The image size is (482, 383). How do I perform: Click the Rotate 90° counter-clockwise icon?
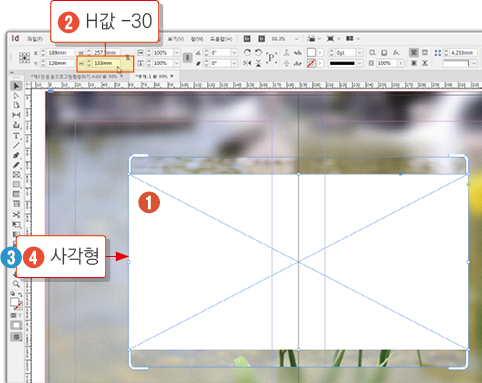[258, 52]
